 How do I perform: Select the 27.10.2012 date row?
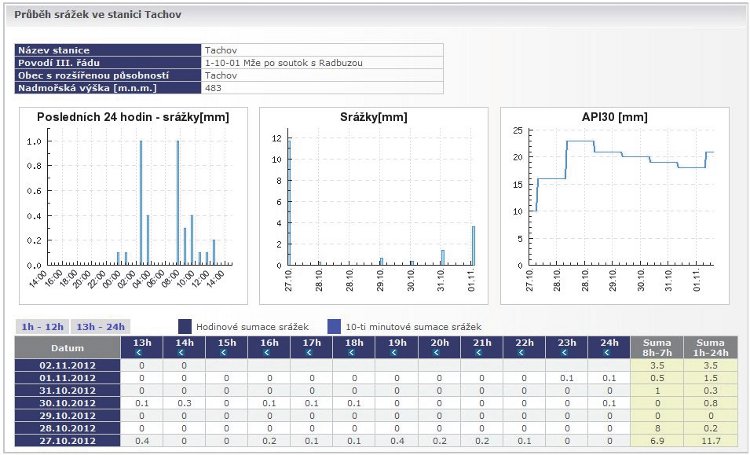(x=68, y=440)
